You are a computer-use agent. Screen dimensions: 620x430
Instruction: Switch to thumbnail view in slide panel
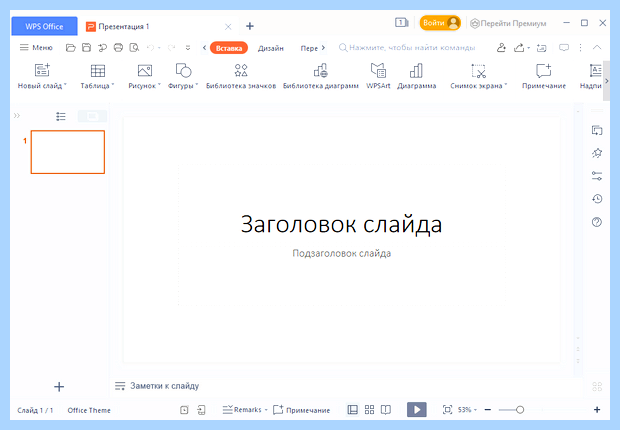(92, 116)
